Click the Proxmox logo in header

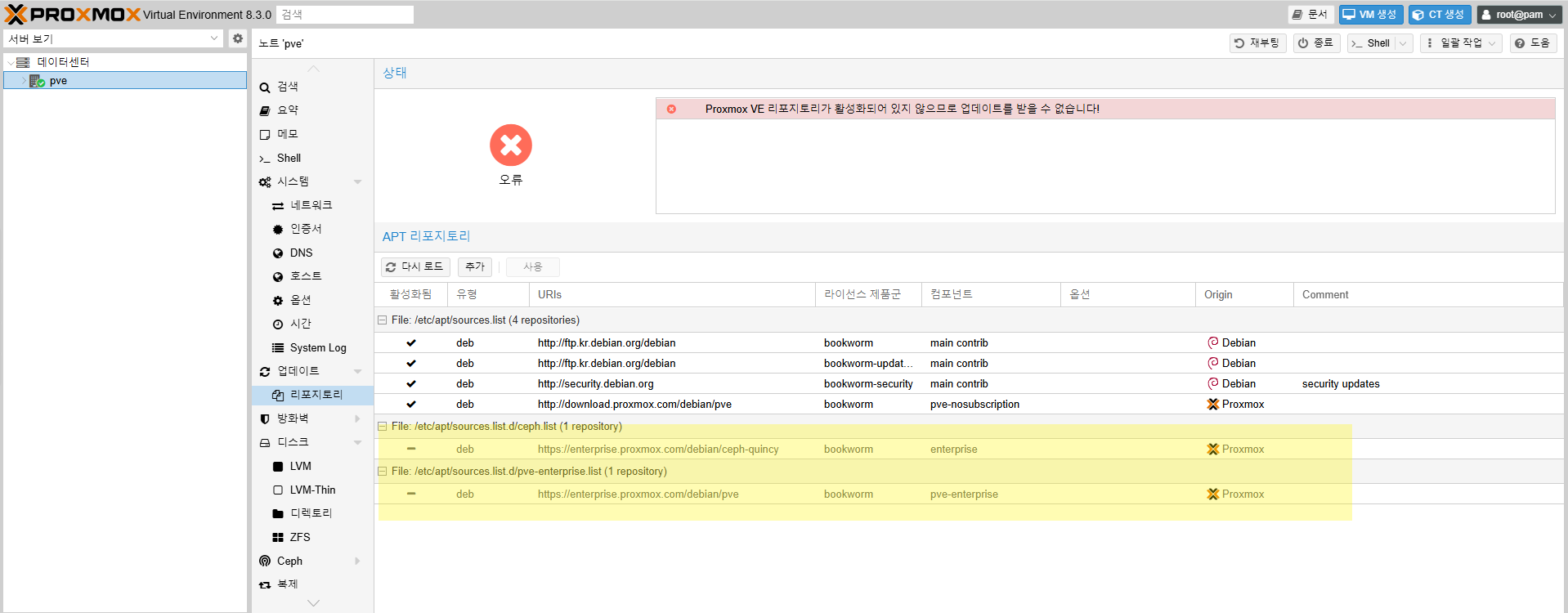73,15
